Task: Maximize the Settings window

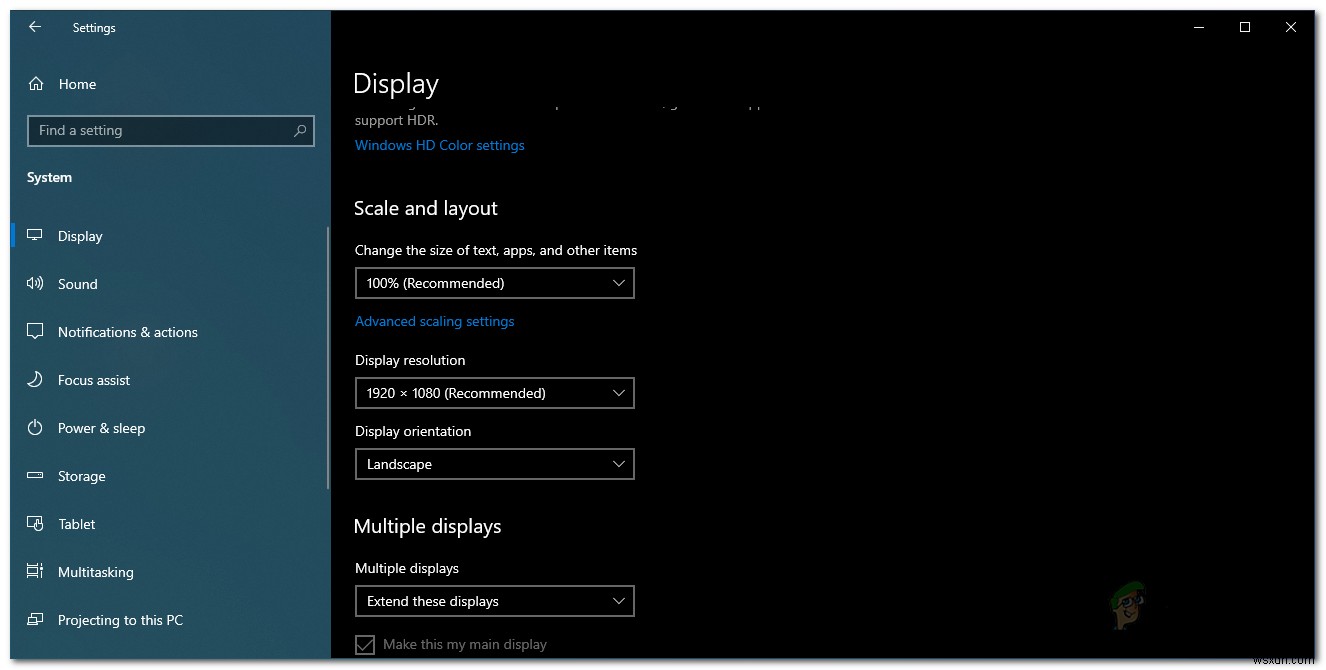Action: (1245, 27)
